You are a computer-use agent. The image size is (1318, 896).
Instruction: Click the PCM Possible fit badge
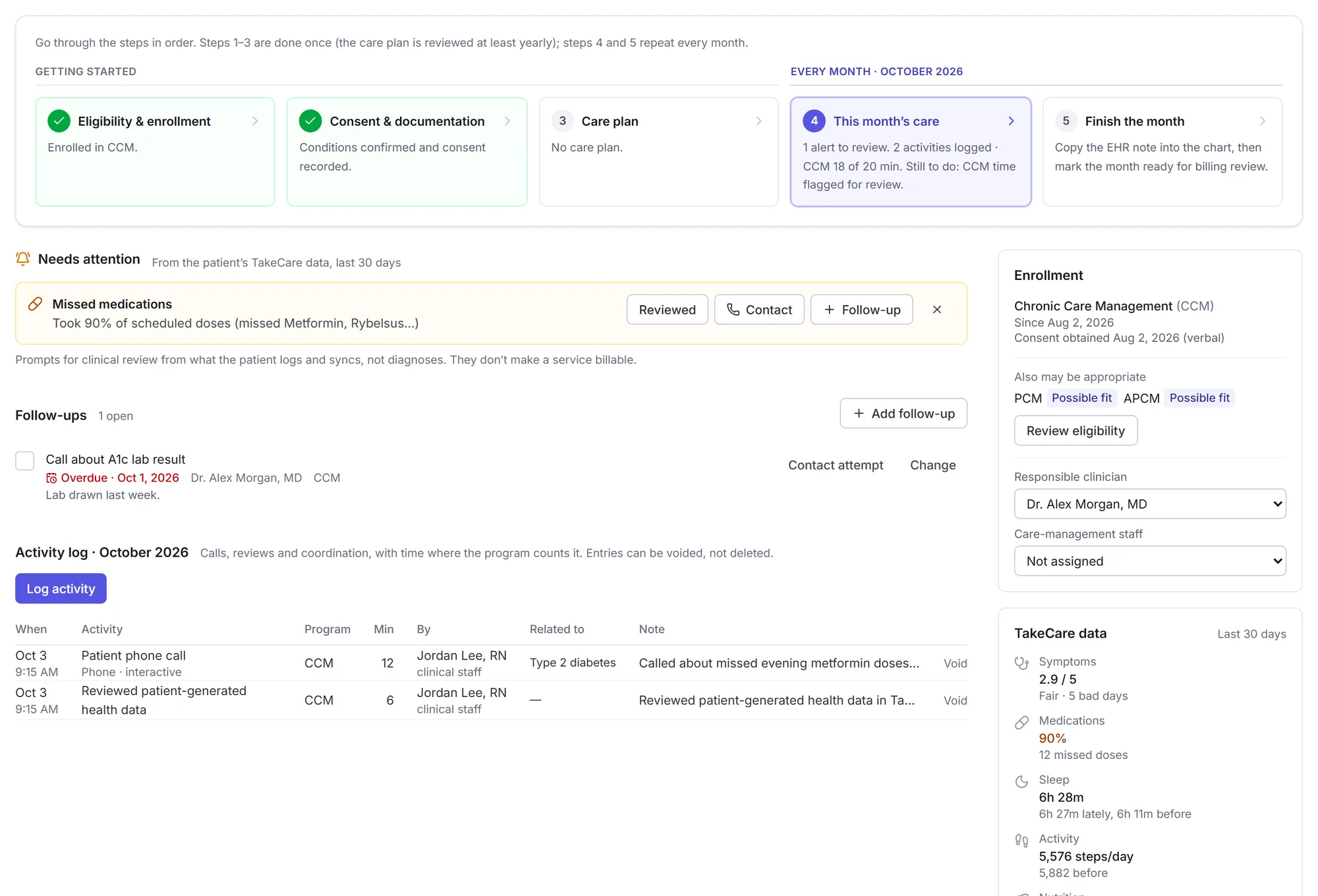pyautogui.click(x=1081, y=398)
